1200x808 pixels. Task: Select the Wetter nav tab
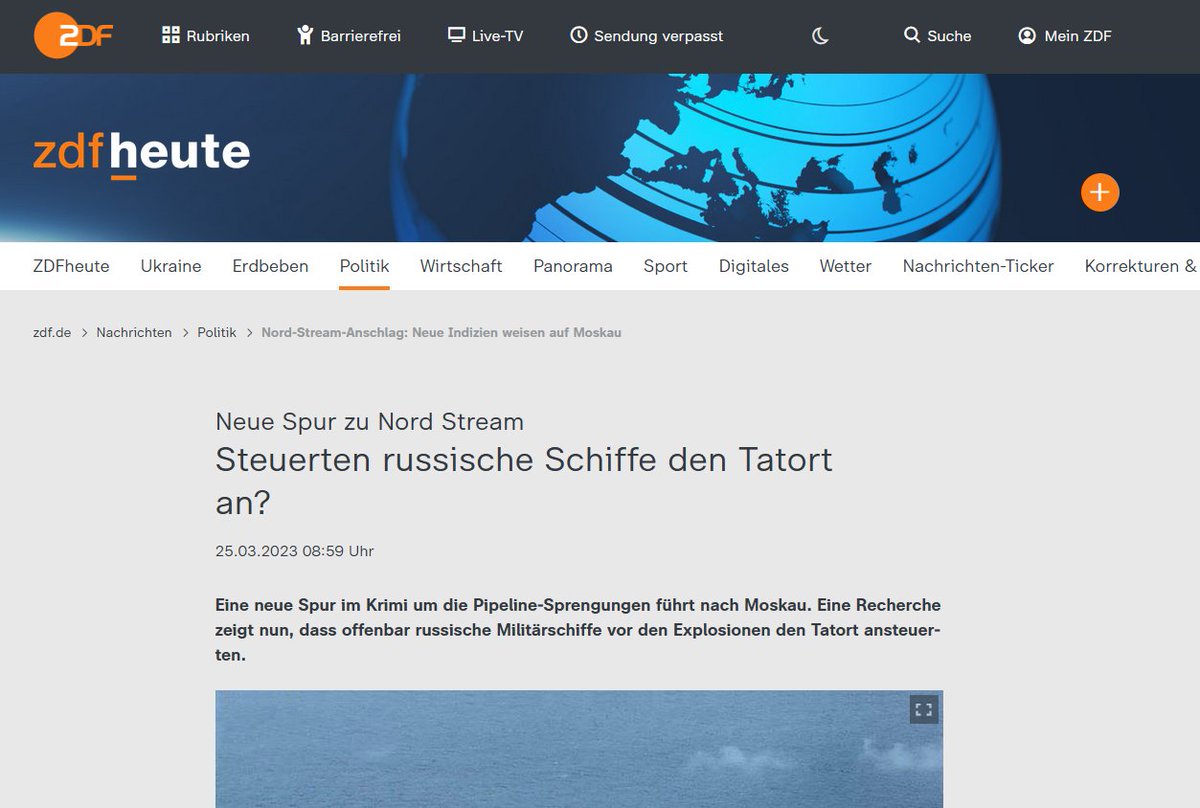845,266
